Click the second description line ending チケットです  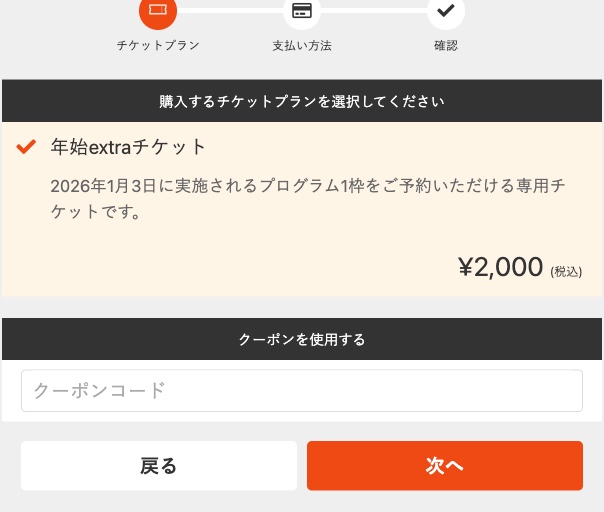(x=94, y=212)
